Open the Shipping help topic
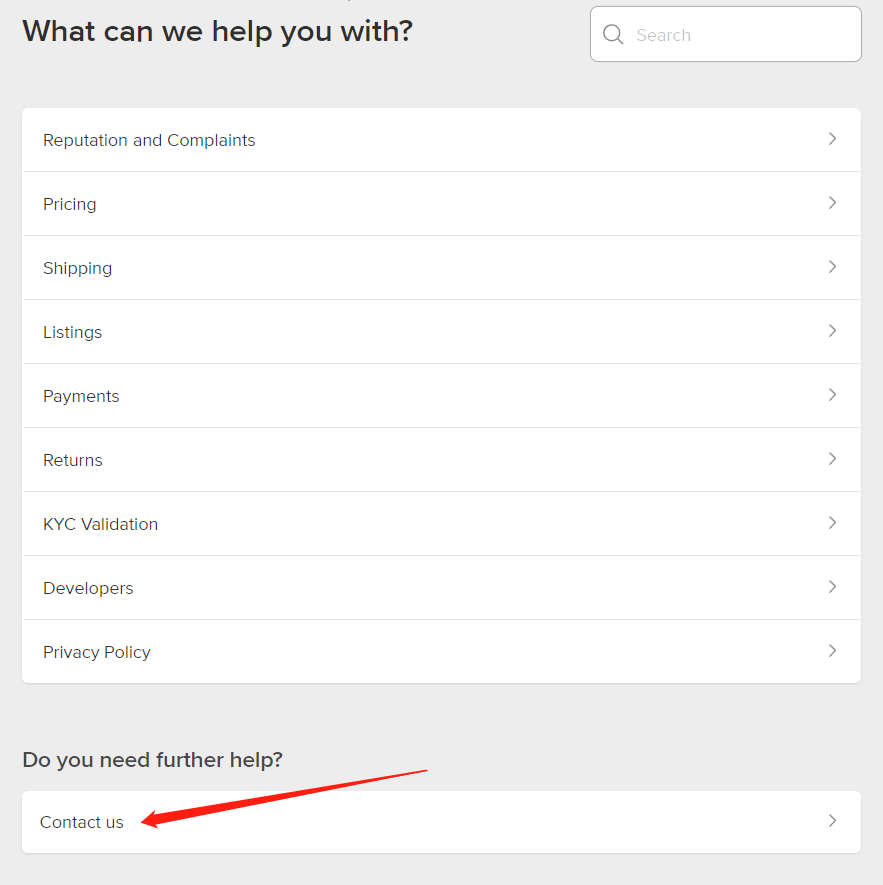883x885 pixels. 77,268
